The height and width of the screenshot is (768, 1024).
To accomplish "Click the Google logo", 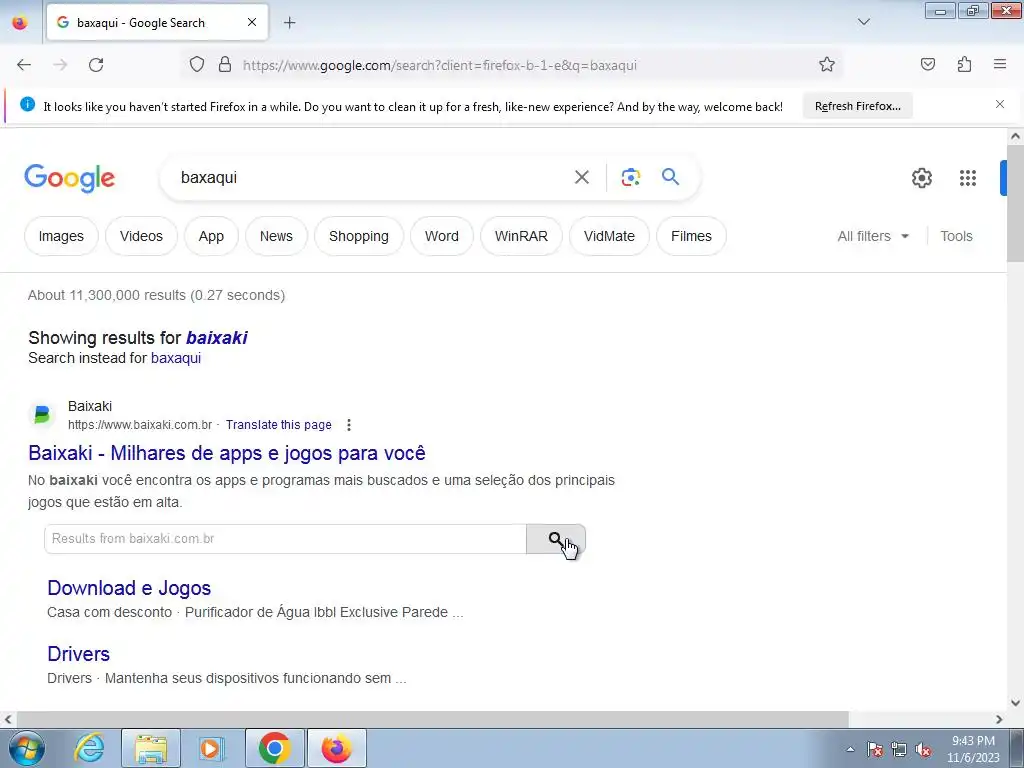I will pos(69,178).
